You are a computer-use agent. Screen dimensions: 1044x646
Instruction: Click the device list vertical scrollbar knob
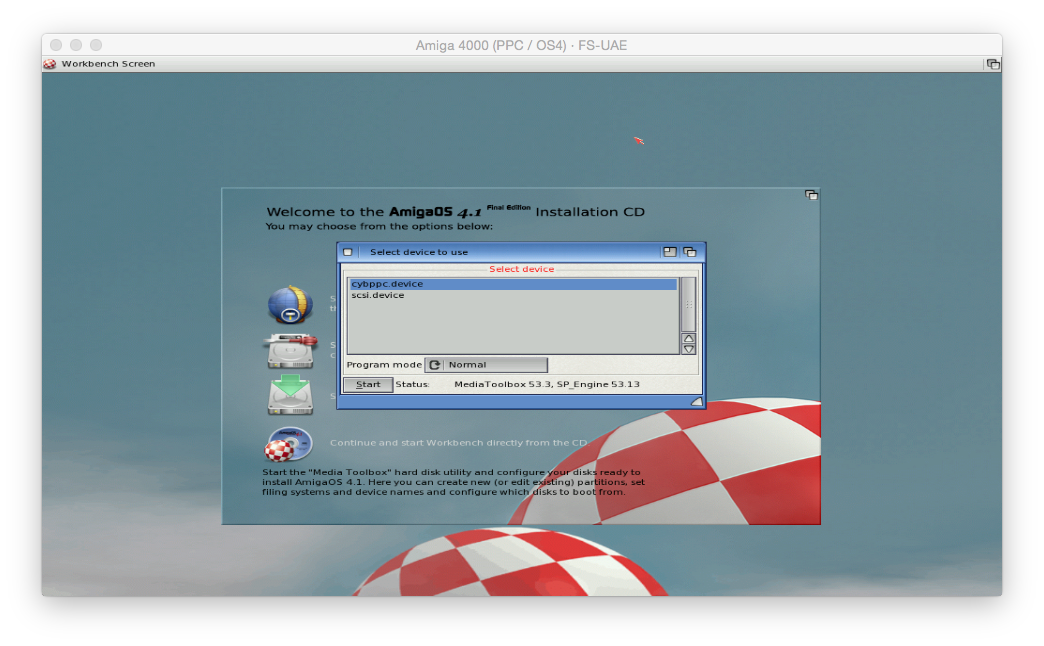pyautogui.click(x=689, y=304)
